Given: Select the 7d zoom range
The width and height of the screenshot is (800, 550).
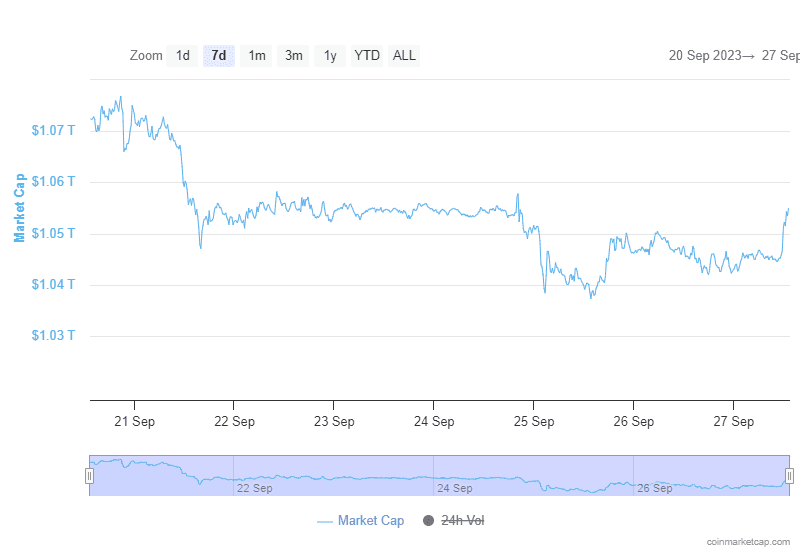Looking at the screenshot, I should tap(218, 56).
